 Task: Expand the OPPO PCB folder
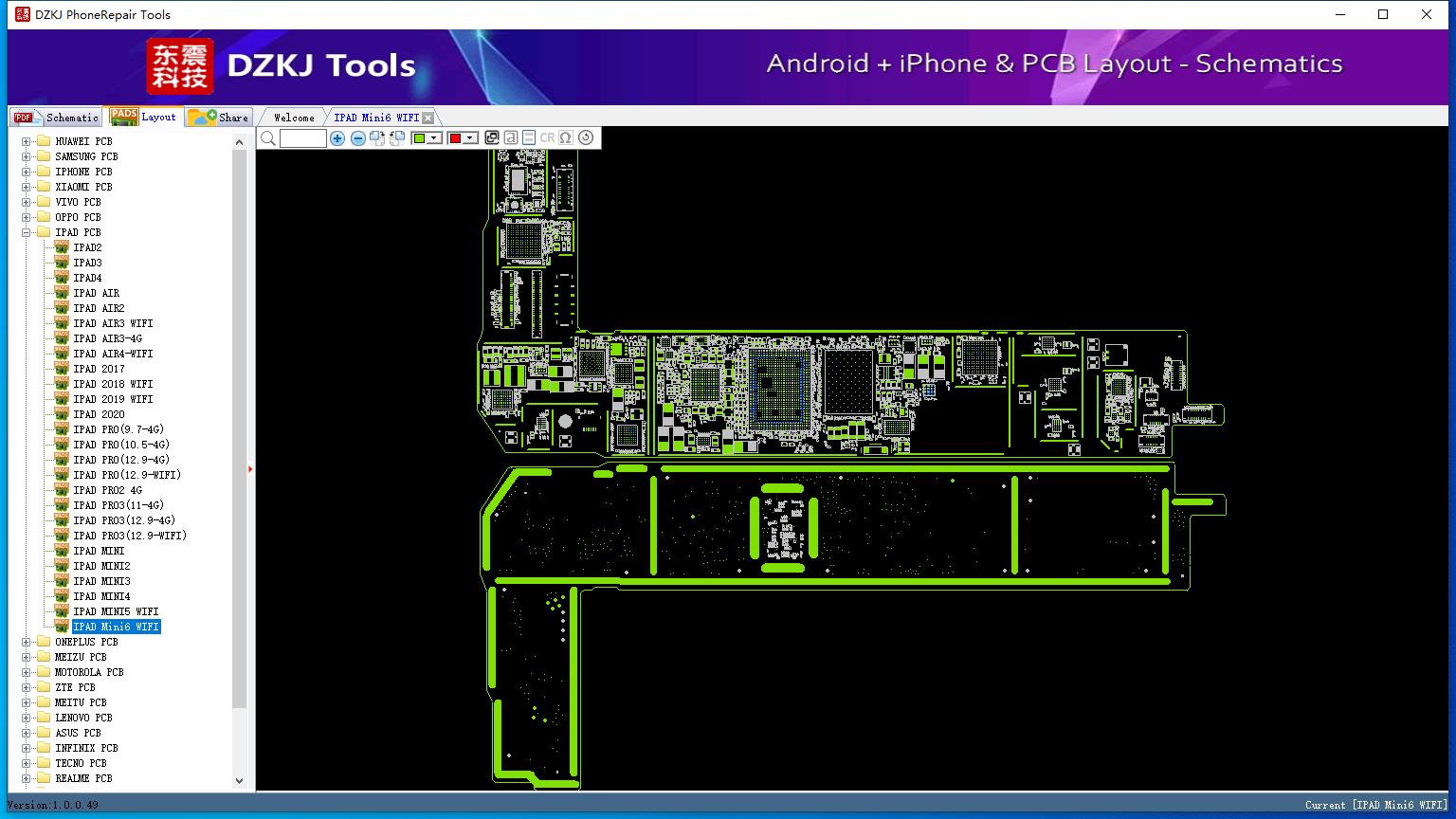pyautogui.click(x=27, y=217)
